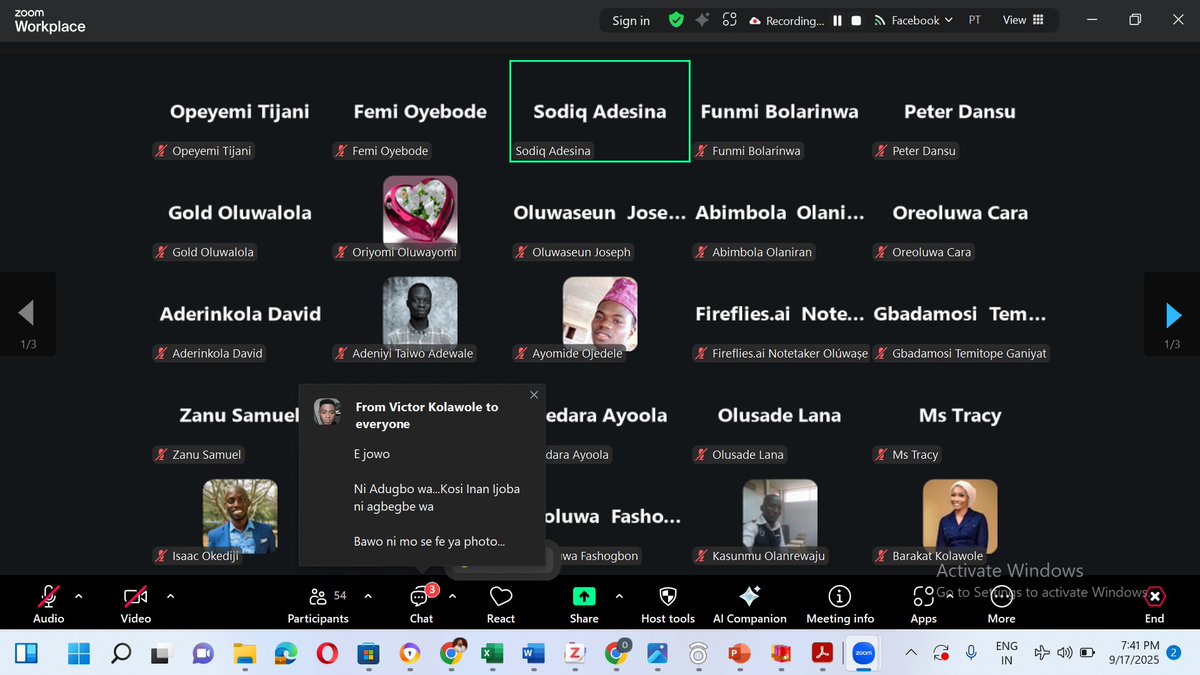Open the Chat panel
The image size is (1200, 675).
click(x=421, y=603)
